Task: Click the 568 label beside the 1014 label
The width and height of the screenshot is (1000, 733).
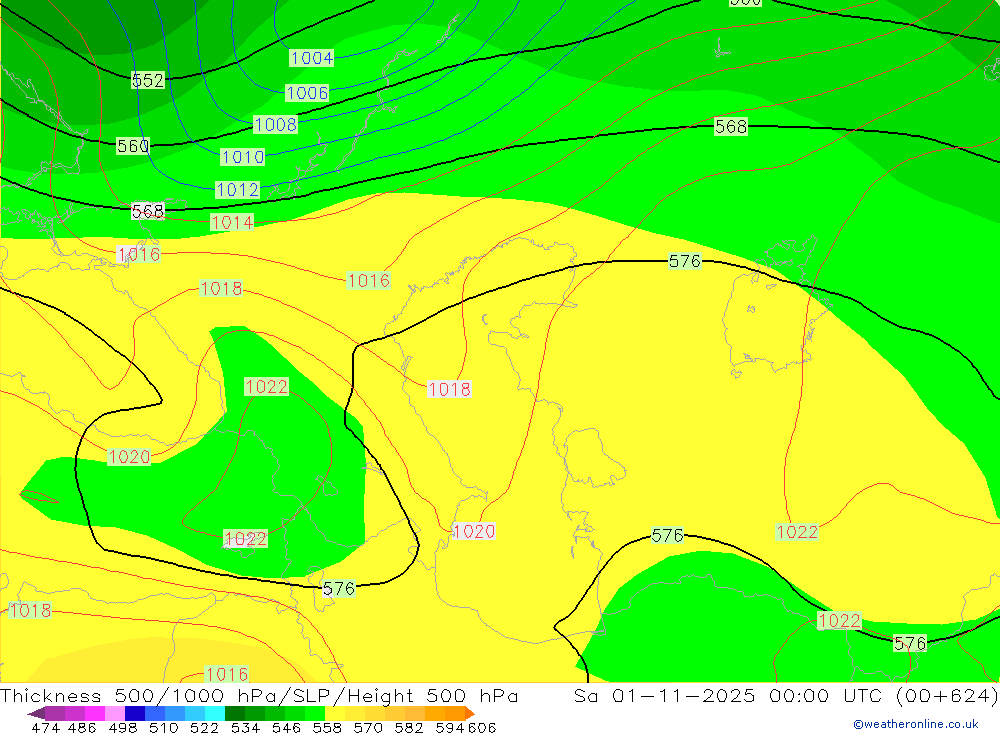Action: pyautogui.click(x=148, y=211)
